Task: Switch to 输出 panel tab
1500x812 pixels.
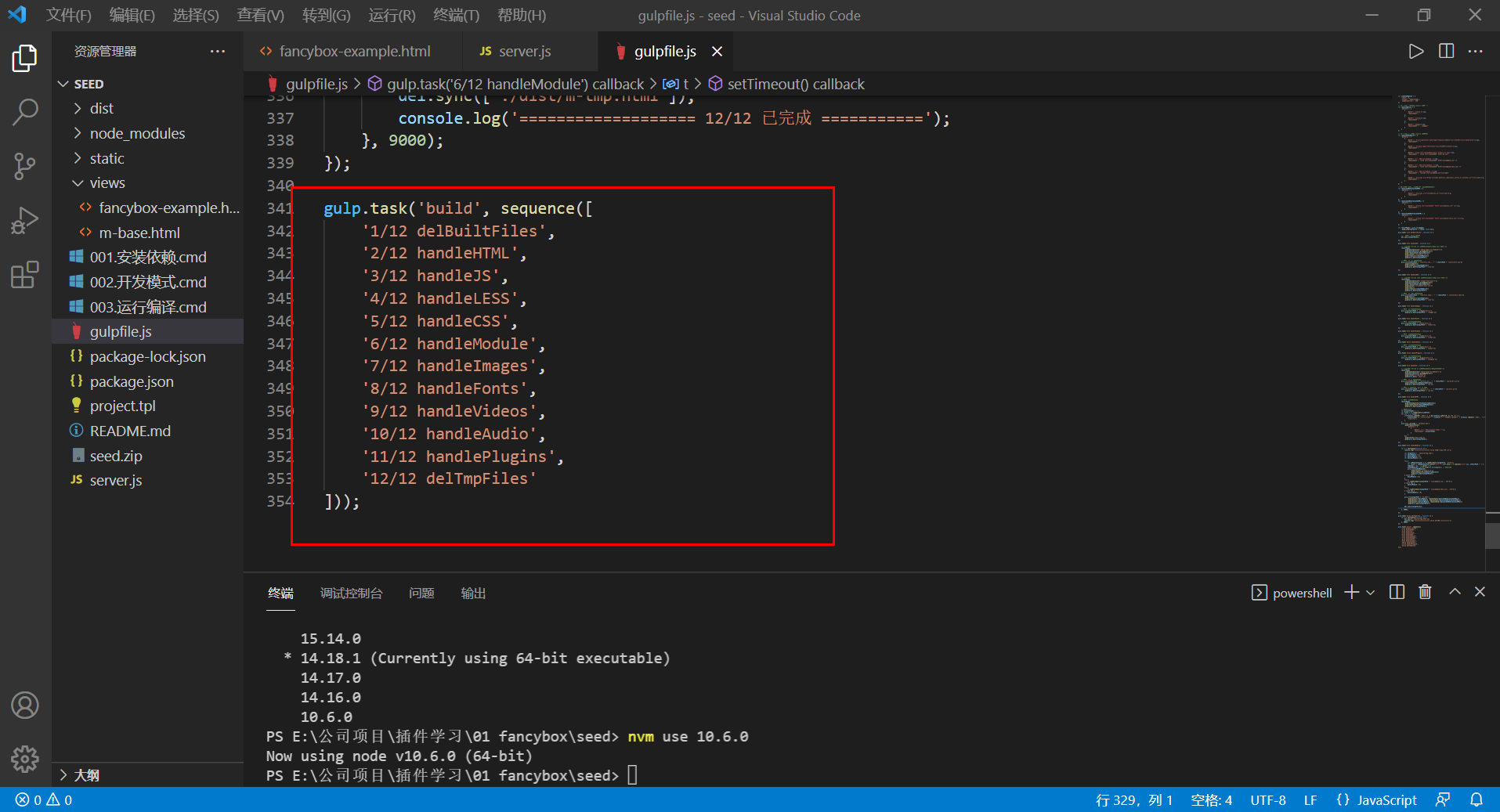Action: [x=473, y=594]
